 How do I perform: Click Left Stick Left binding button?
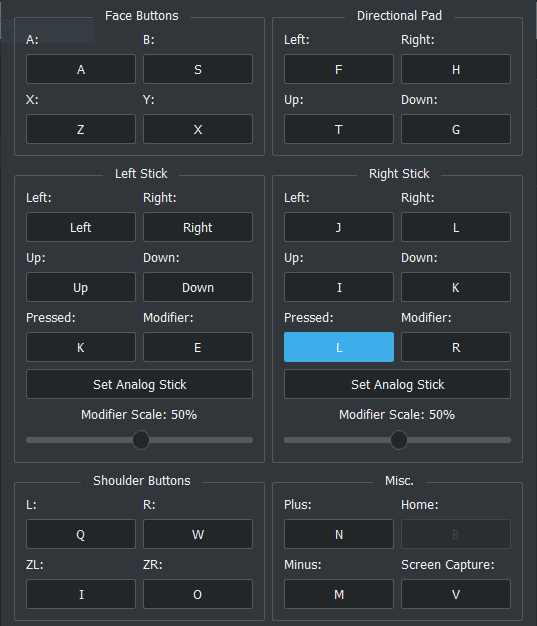pyautogui.click(x=81, y=227)
